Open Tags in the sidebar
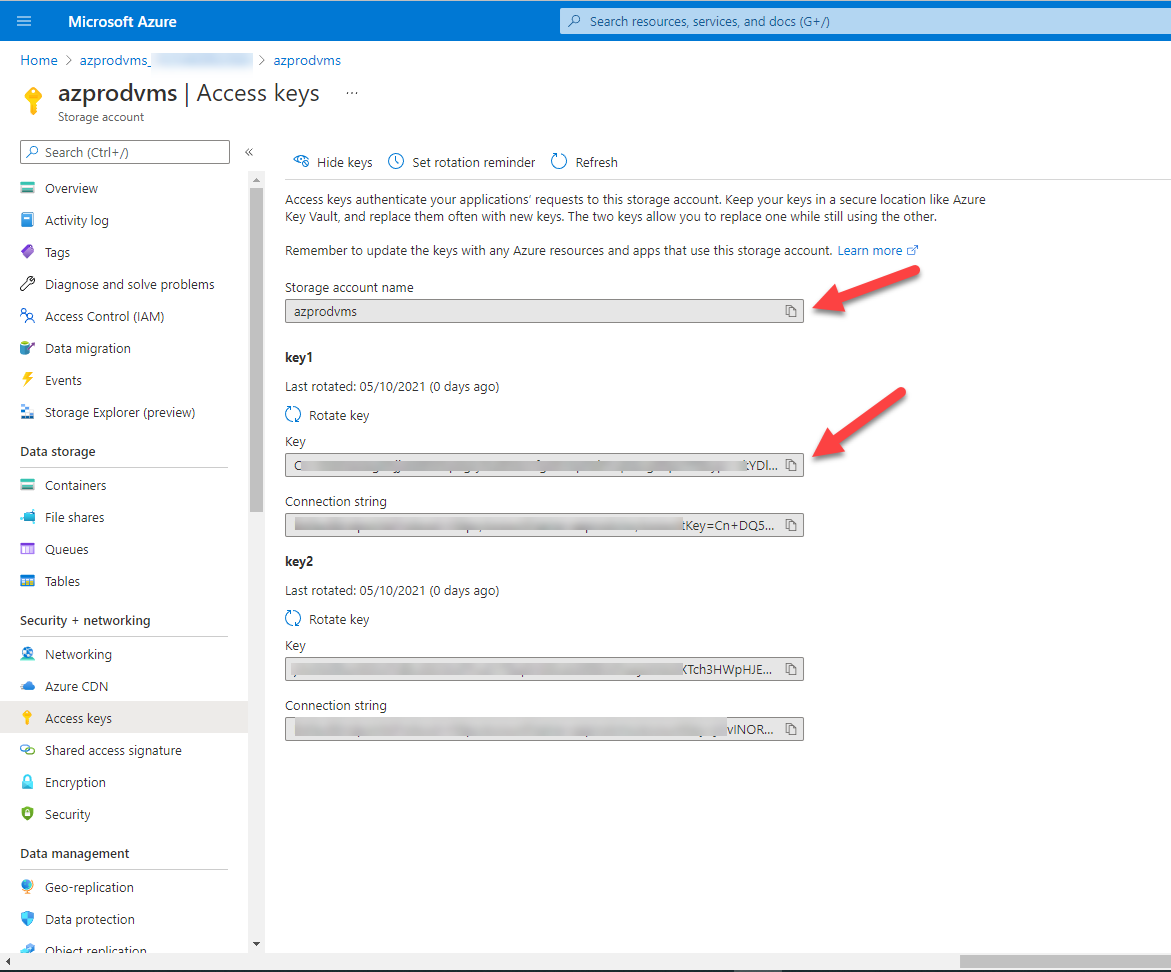Viewport: 1171px width, 972px height. [x=57, y=253]
